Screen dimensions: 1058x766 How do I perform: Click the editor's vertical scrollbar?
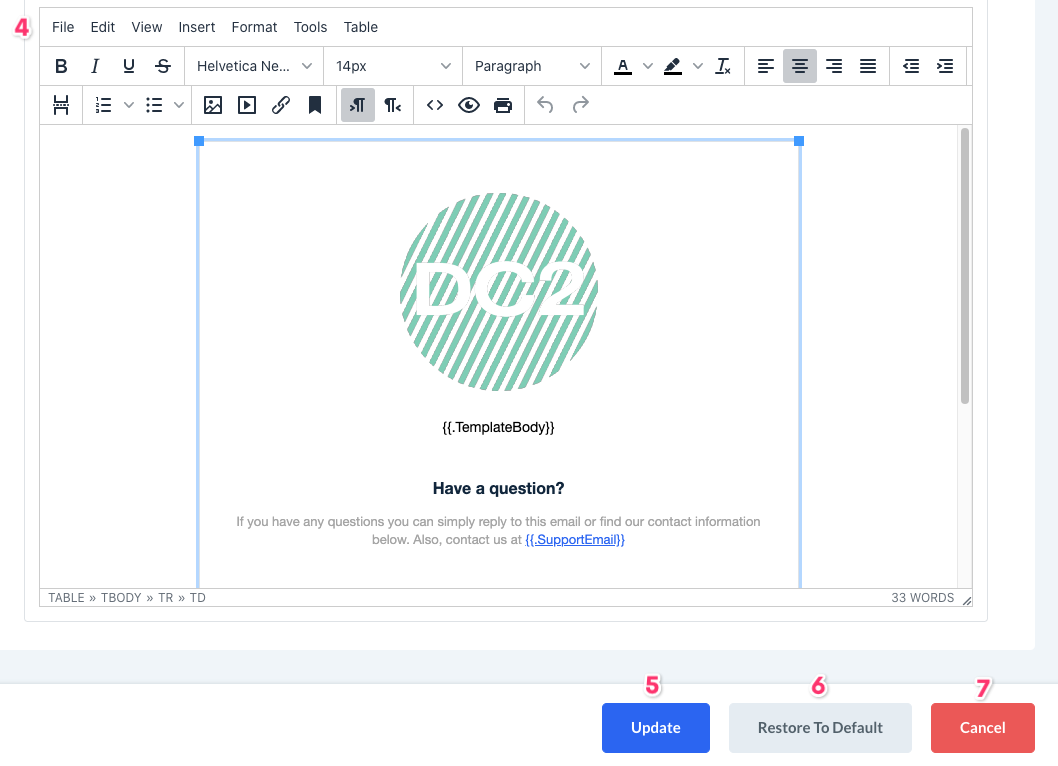(965, 266)
